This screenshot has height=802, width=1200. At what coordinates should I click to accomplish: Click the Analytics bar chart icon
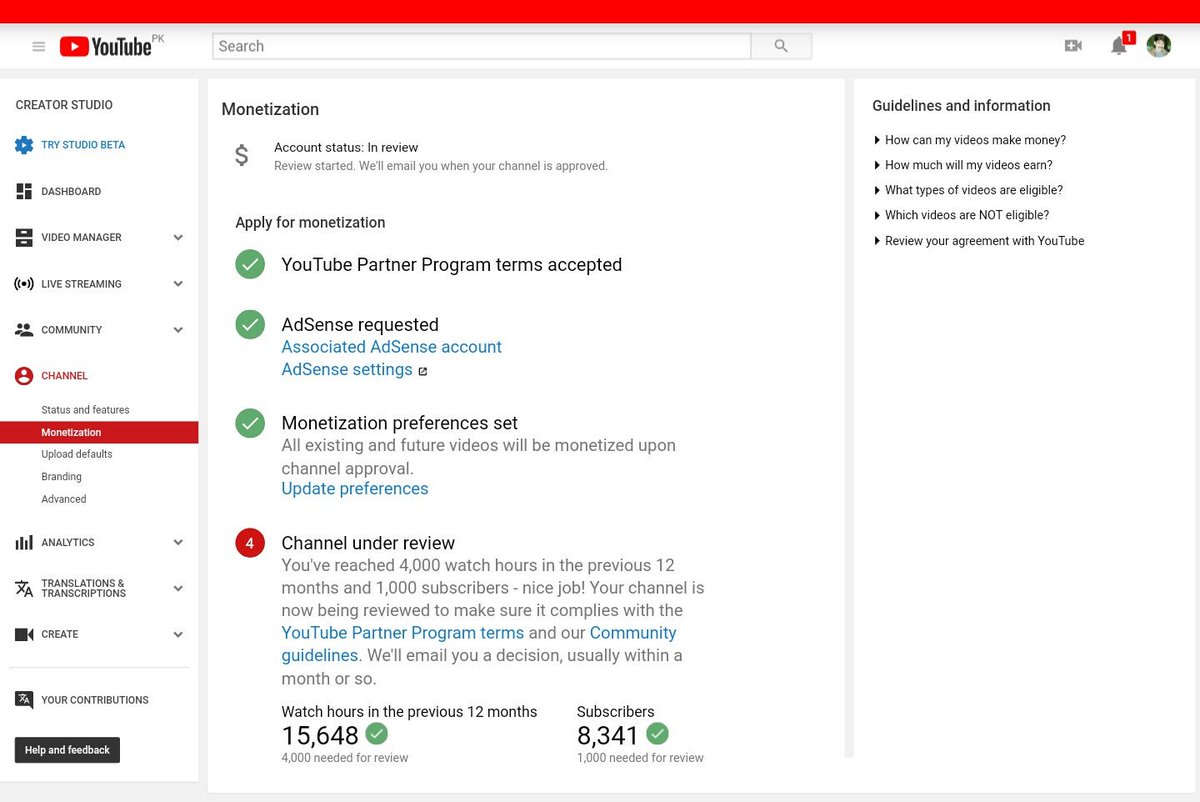point(24,542)
